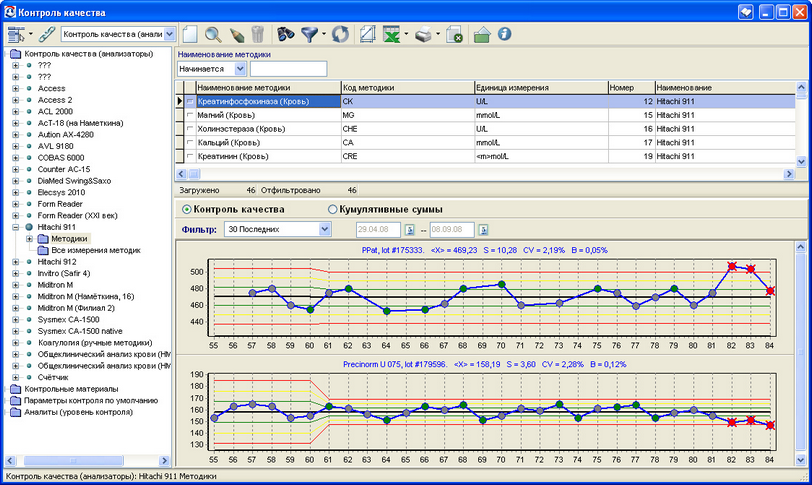Open dropdown arrow beside Excel export icon
The width and height of the screenshot is (812, 485).
click(x=406, y=35)
